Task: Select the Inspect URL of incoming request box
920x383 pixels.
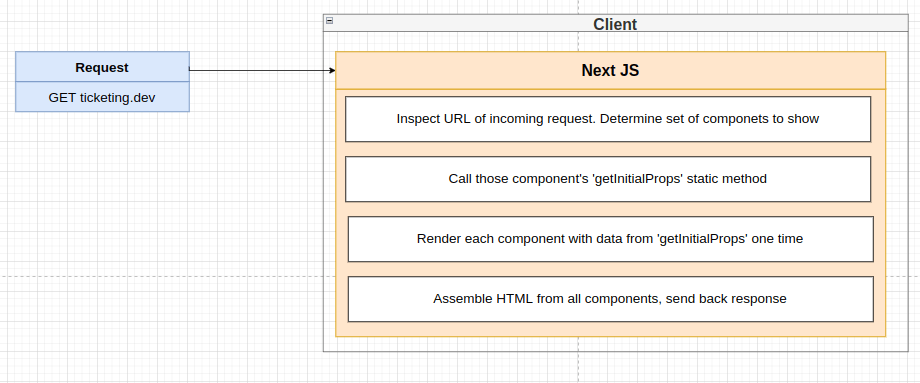Action: [x=608, y=119]
